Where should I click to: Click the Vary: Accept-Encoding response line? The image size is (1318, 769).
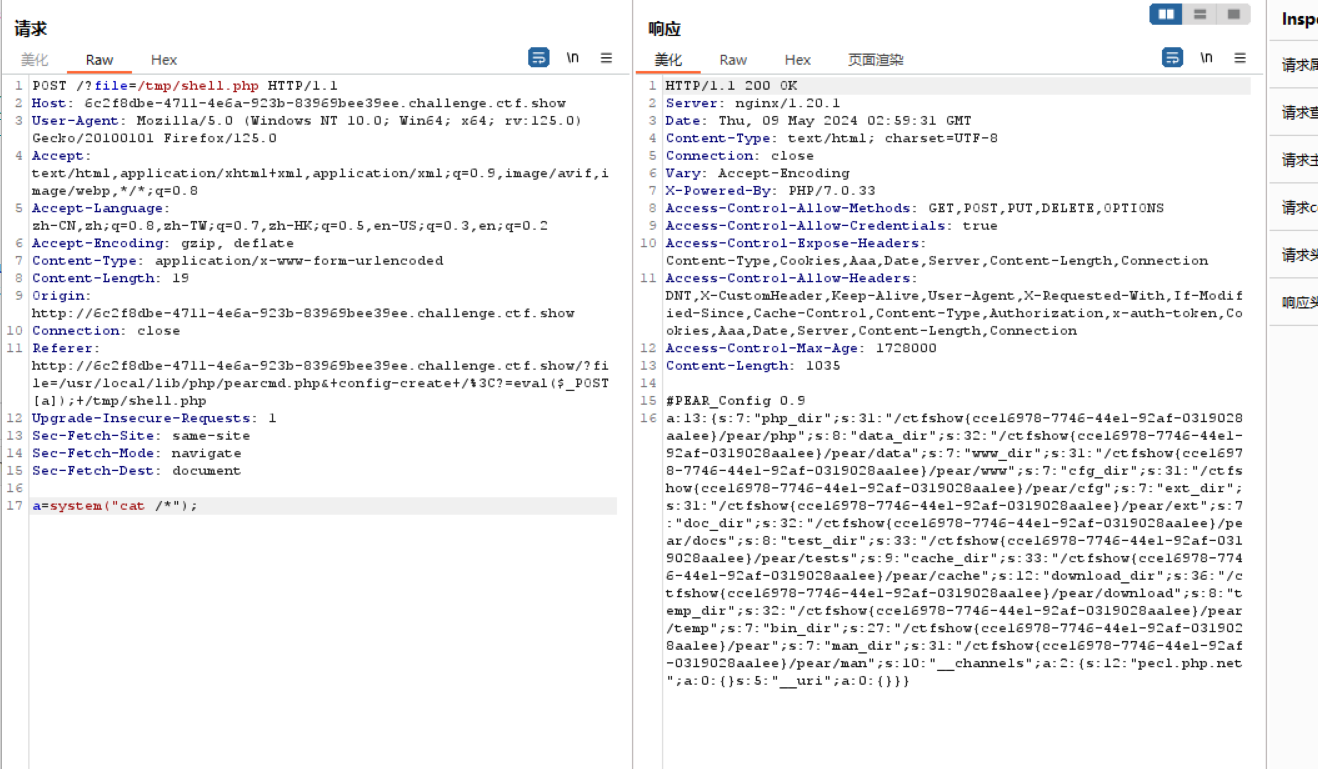(x=758, y=173)
